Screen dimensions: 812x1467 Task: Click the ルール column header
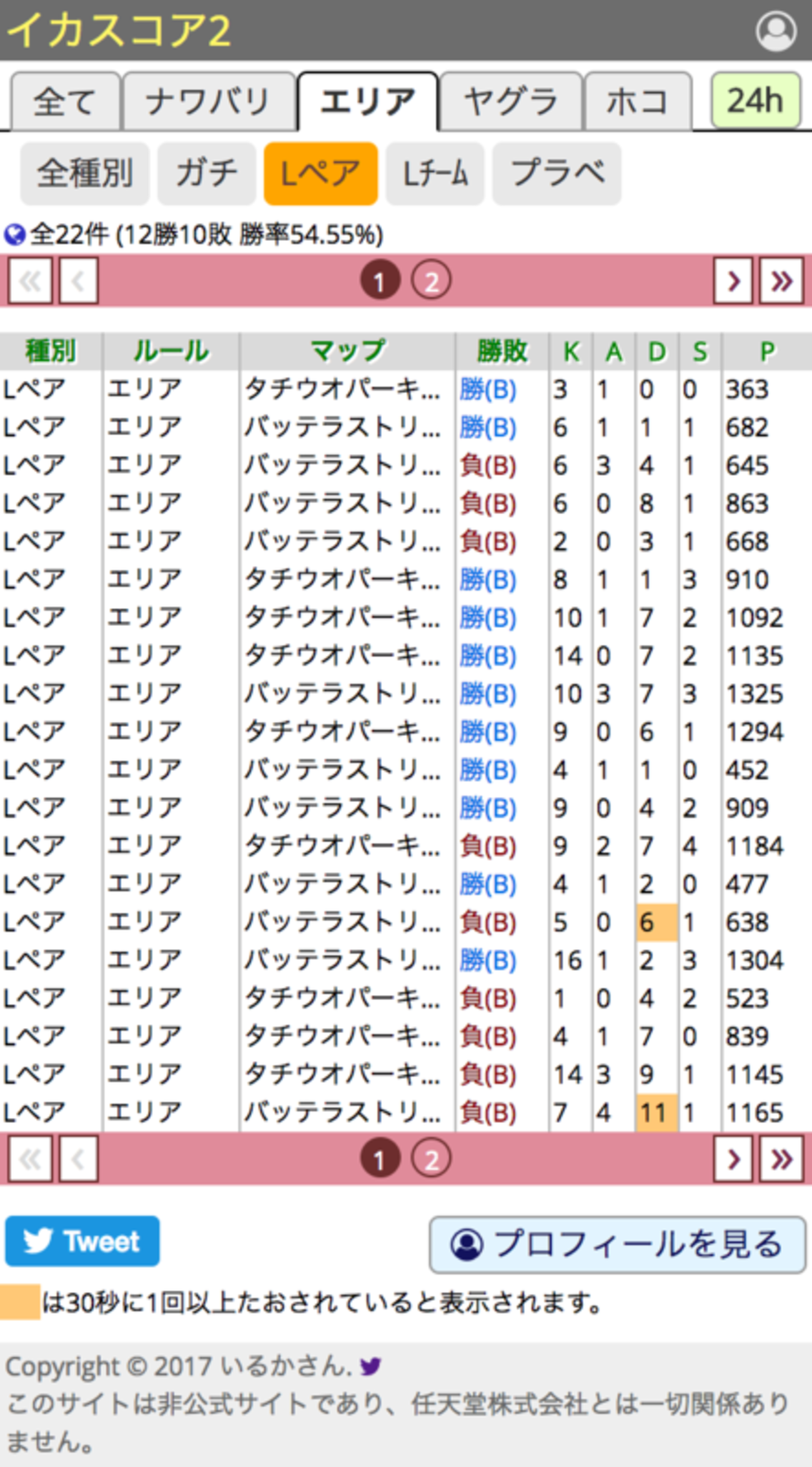pos(171,351)
